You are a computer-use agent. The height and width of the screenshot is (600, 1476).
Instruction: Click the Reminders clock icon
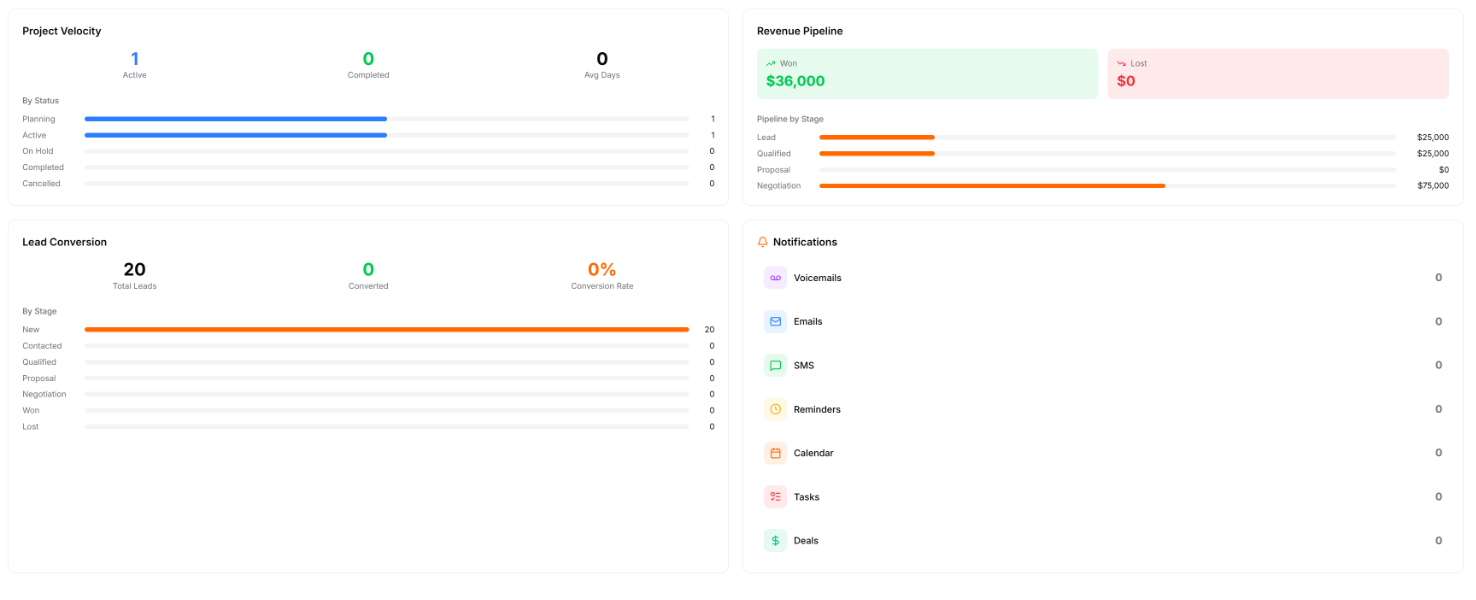(775, 410)
